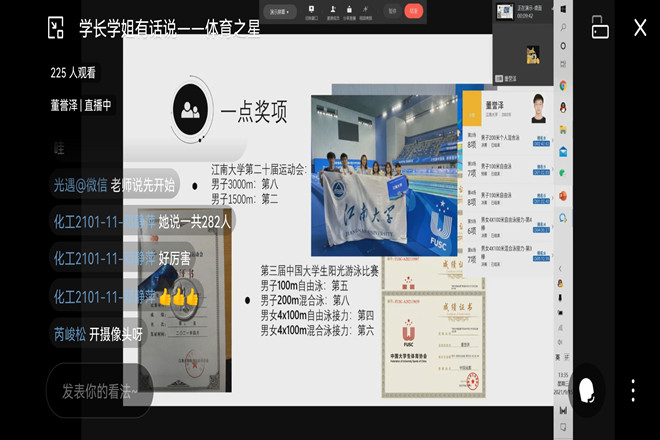The width and height of the screenshot is (660, 440).
Task: Tap the comment input field
Action: [x=100, y=390]
